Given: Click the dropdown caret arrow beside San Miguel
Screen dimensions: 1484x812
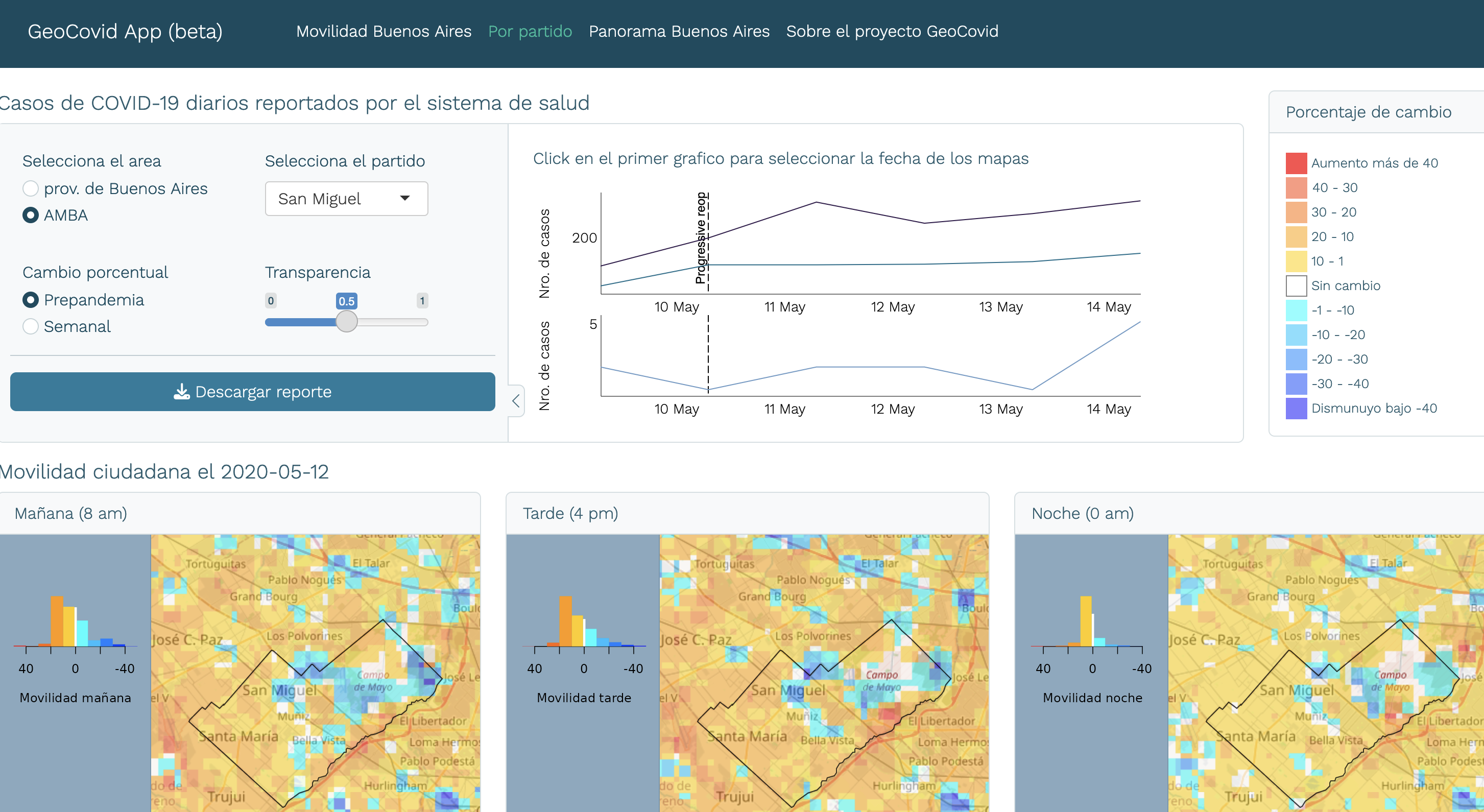Looking at the screenshot, I should tap(405, 198).
